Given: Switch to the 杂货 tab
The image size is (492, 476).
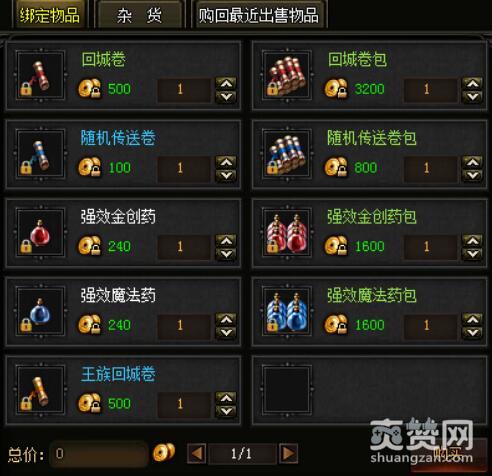Looking at the screenshot, I should [140, 15].
